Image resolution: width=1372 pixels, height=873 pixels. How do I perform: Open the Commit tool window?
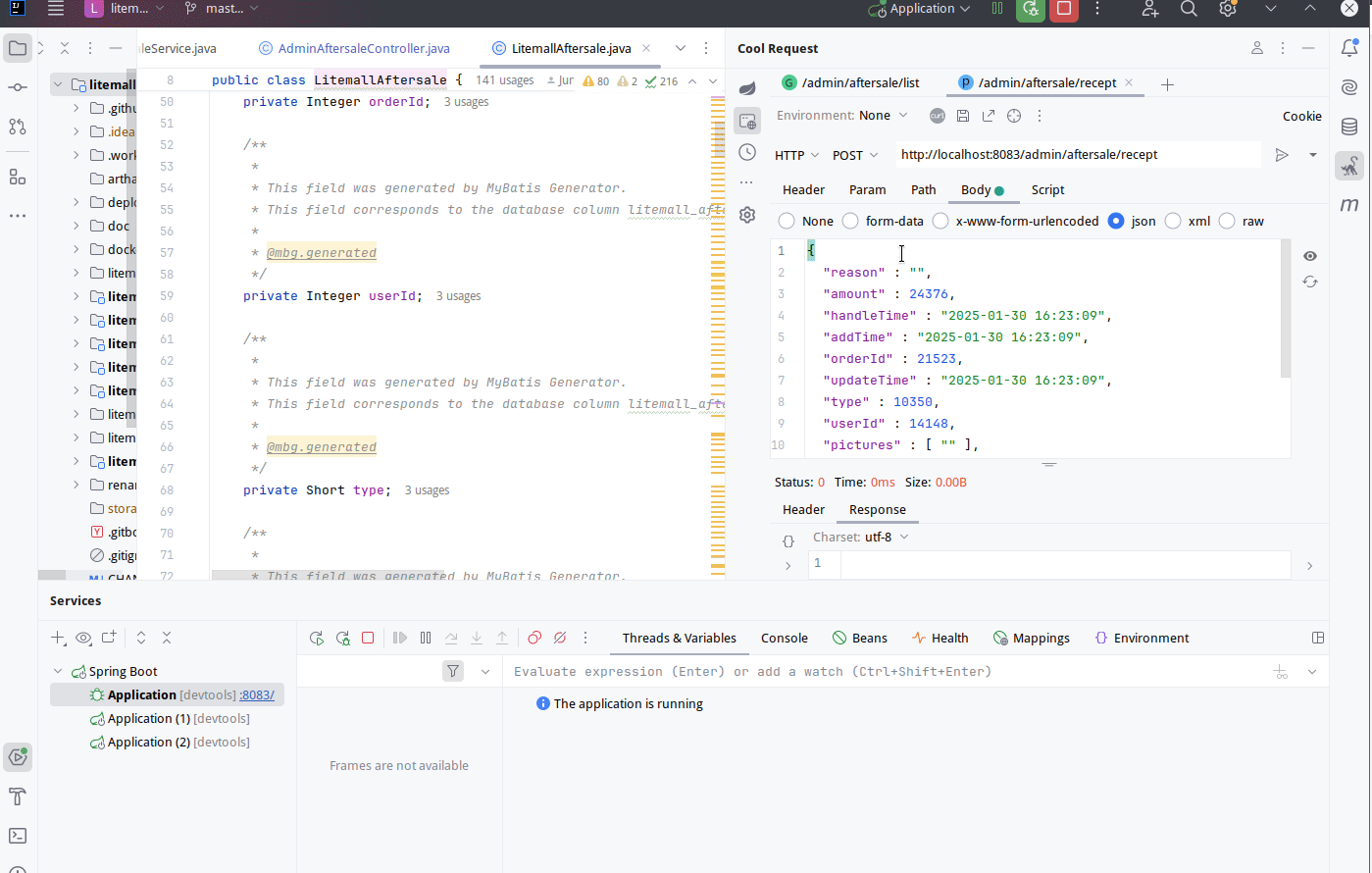tap(18, 87)
